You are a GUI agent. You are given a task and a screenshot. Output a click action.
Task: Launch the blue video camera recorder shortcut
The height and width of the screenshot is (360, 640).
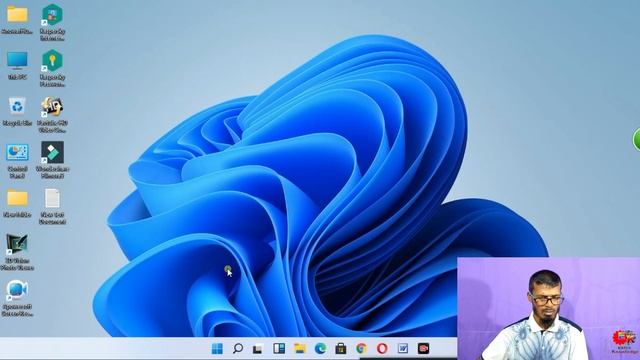pos(17,290)
